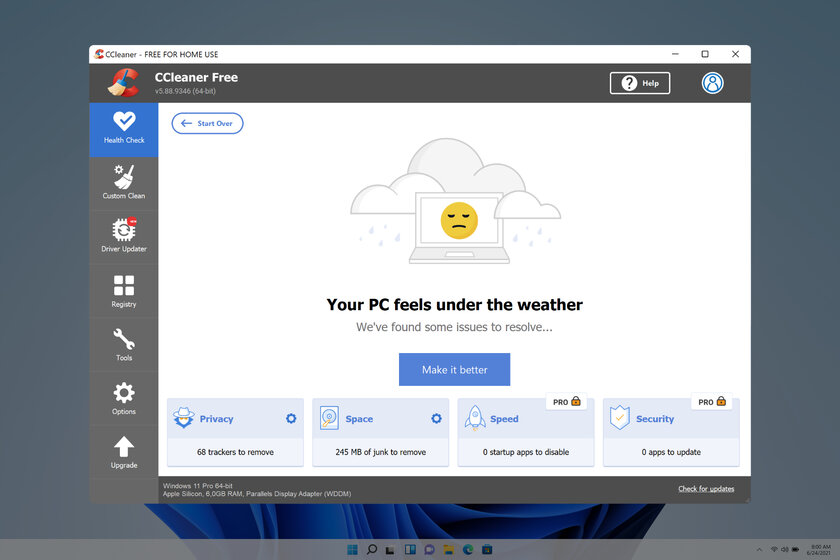Click the taskbar clock and date
840x560 pixels.
click(819, 550)
